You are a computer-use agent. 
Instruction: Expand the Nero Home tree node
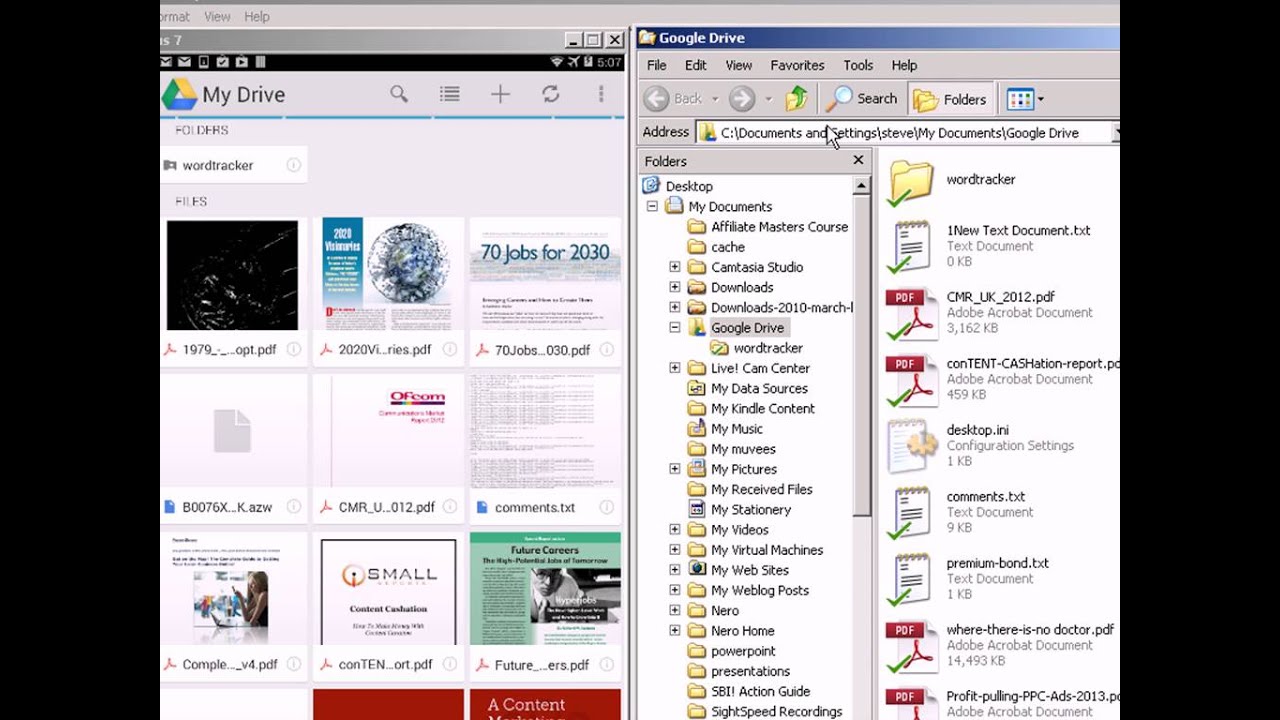675,630
